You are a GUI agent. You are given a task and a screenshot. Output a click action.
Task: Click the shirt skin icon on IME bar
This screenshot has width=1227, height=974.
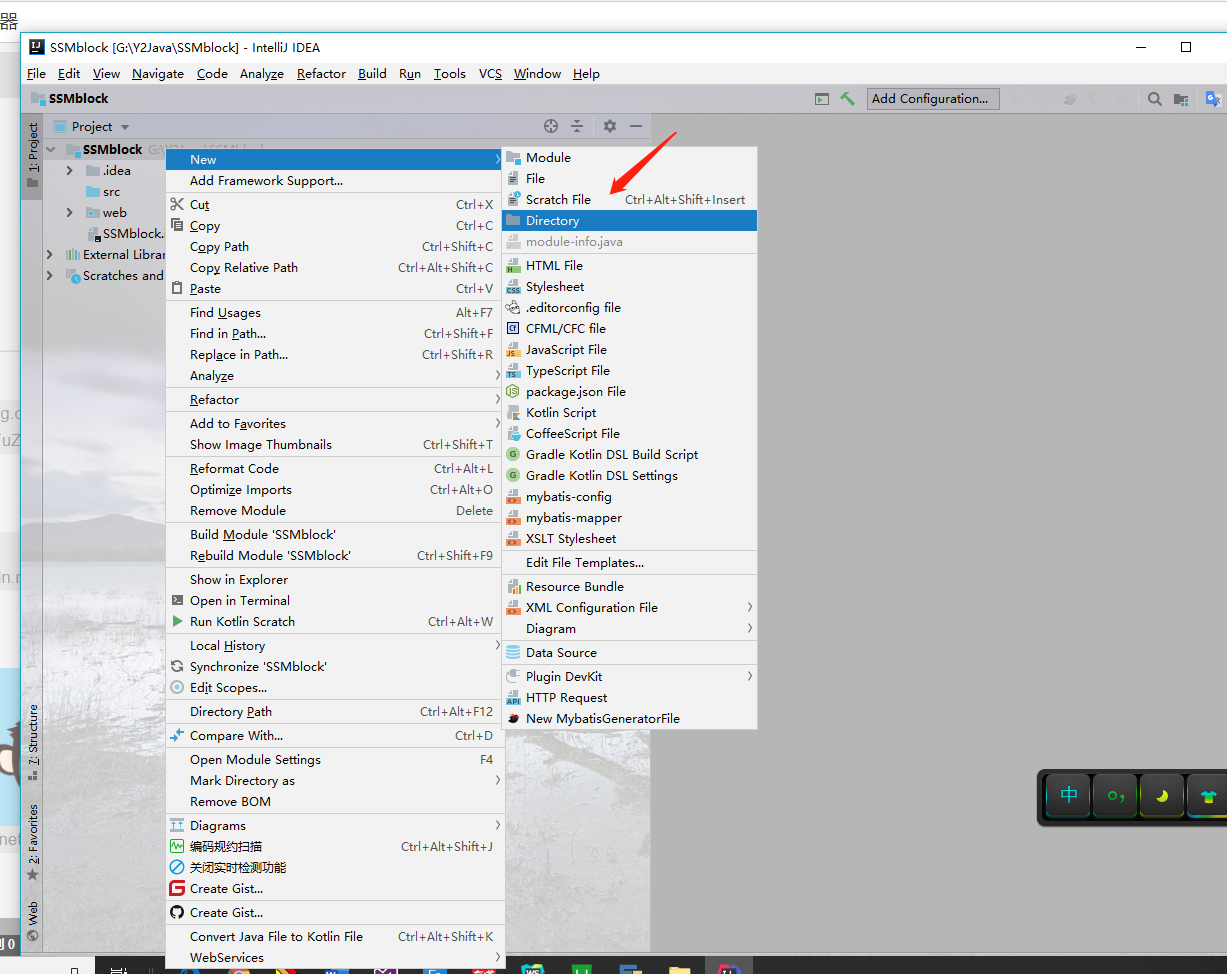[x=1207, y=796]
